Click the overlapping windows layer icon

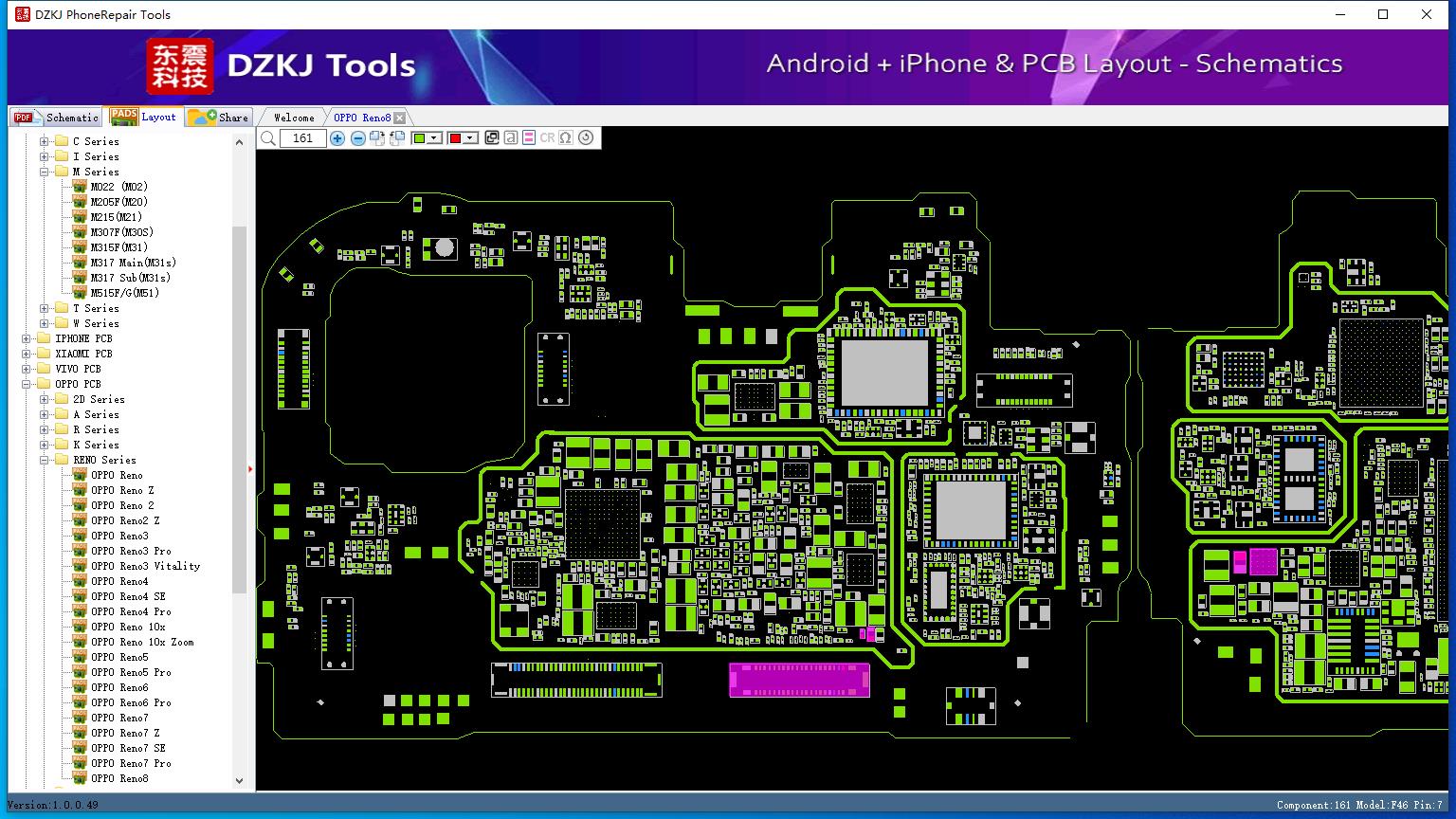click(x=492, y=138)
